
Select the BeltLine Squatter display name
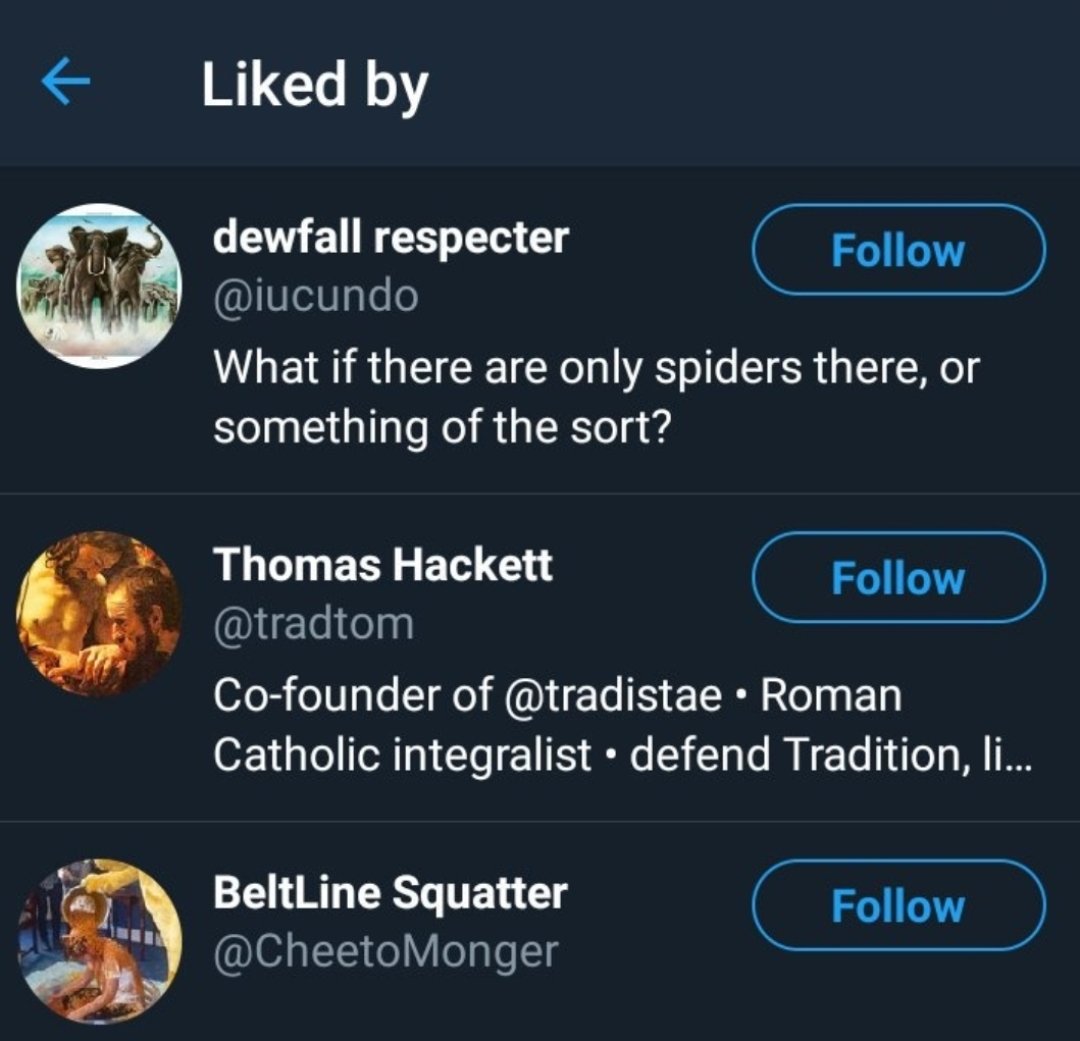[x=390, y=893]
